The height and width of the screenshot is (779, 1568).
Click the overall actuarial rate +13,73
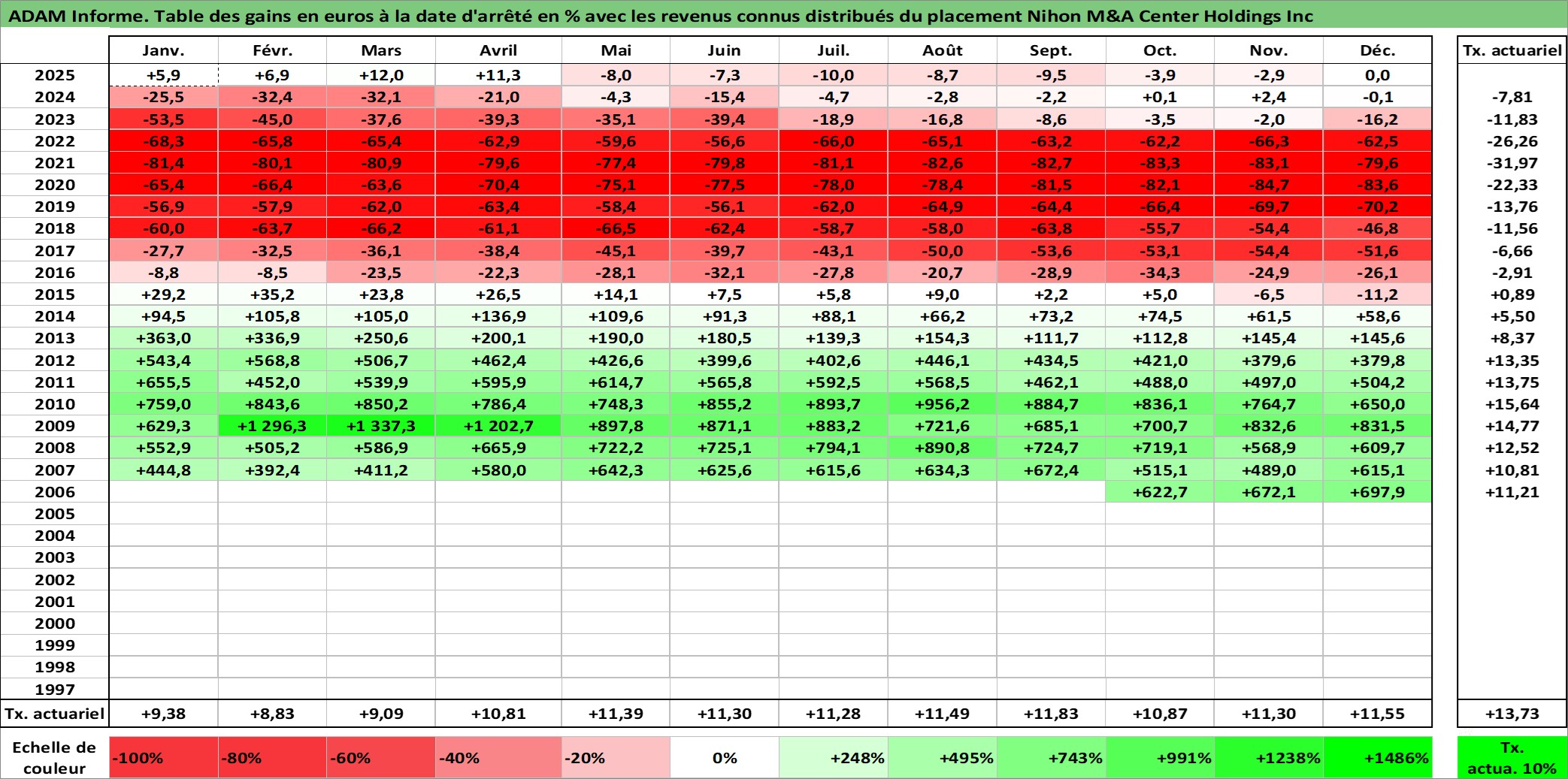1512,714
